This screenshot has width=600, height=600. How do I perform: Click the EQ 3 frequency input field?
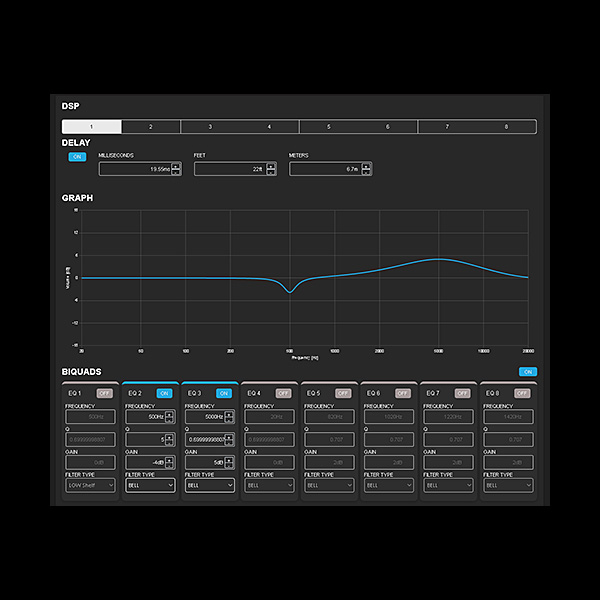coord(204,416)
